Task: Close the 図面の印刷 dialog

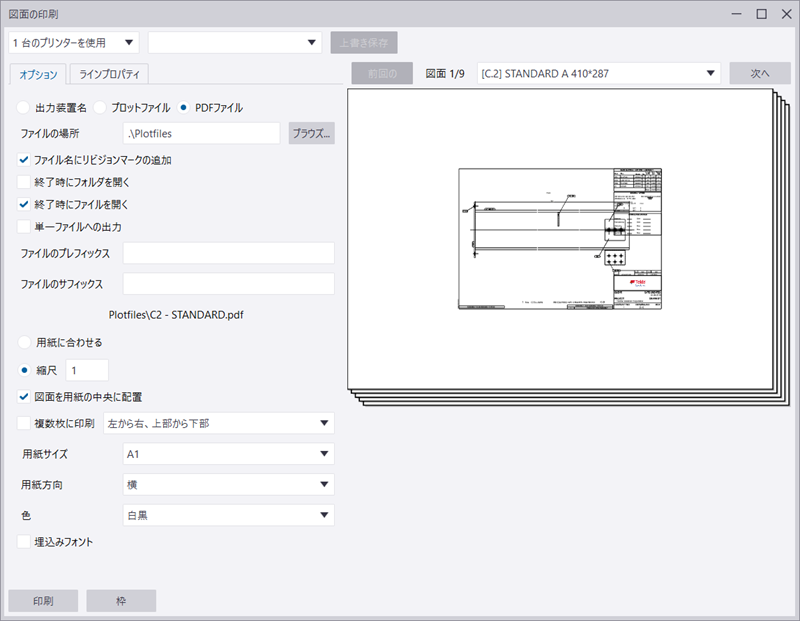Action: coord(786,14)
